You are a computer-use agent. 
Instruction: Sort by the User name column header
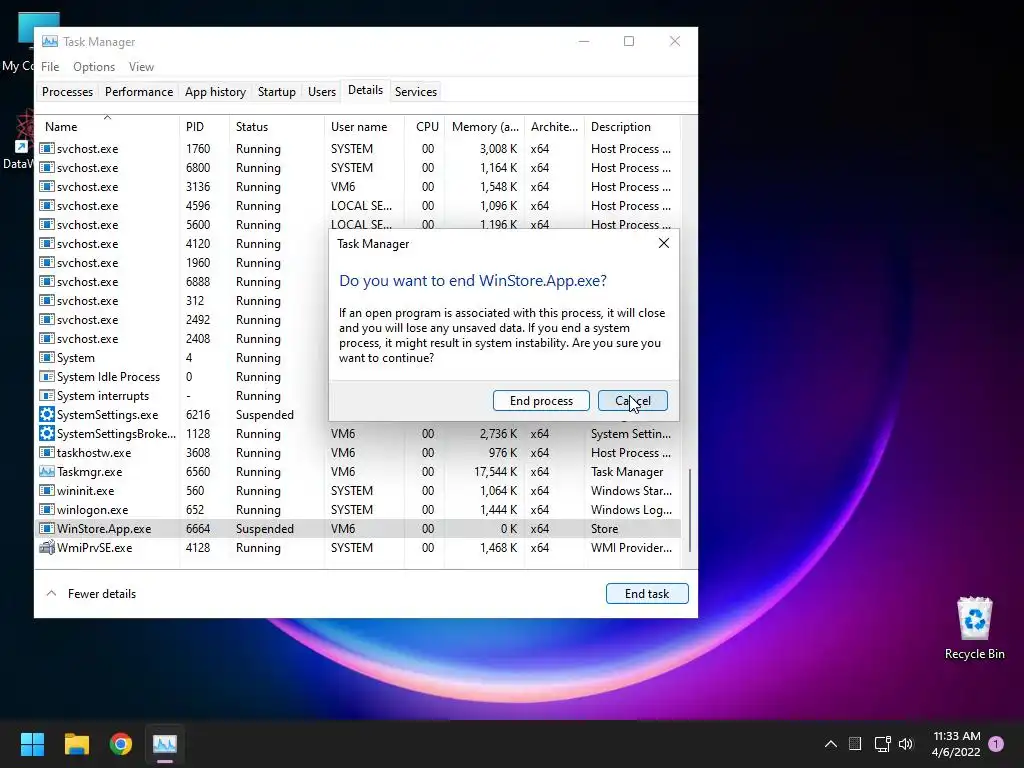coord(364,127)
